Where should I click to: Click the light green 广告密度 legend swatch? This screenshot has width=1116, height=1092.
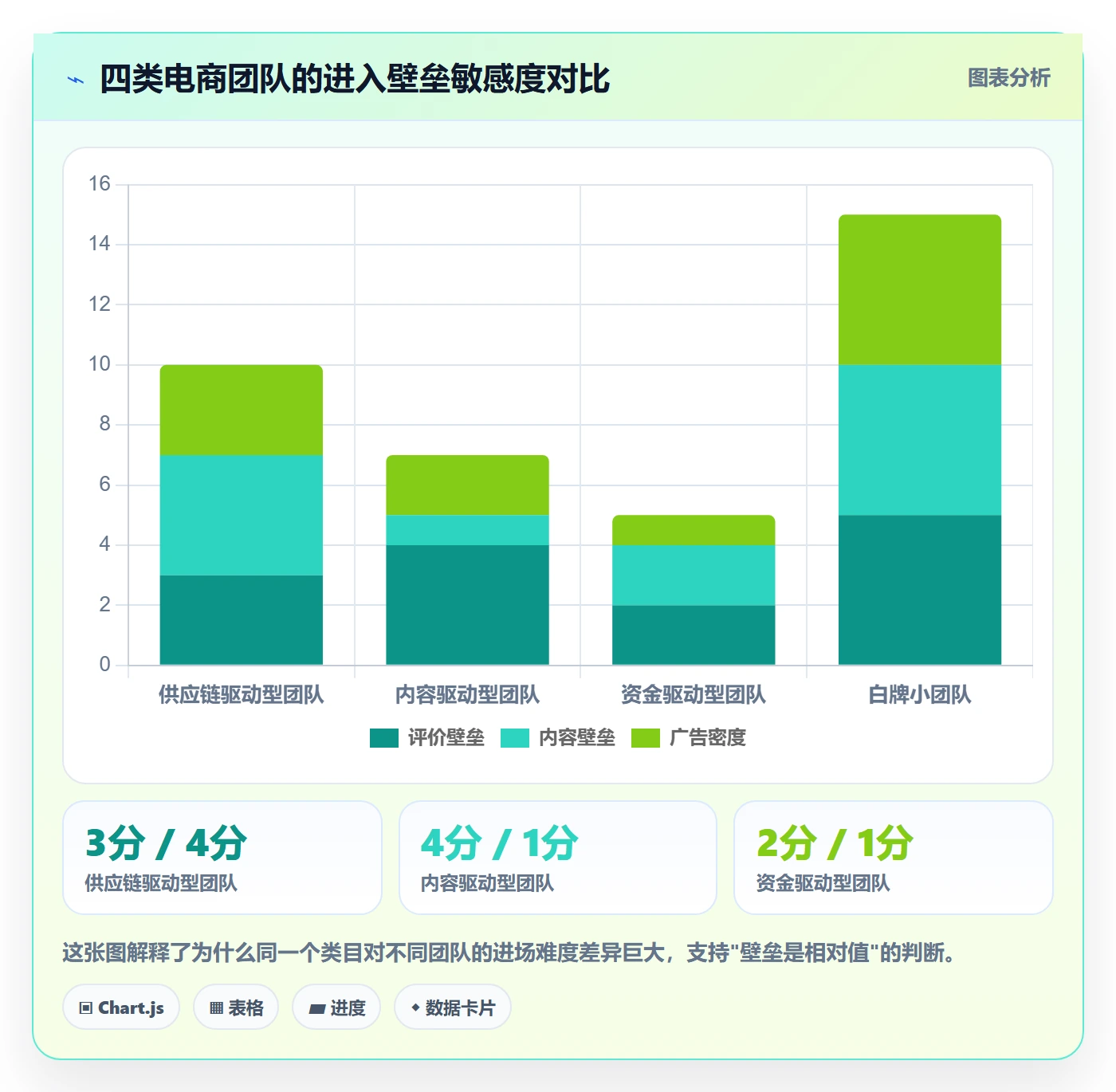point(646,738)
